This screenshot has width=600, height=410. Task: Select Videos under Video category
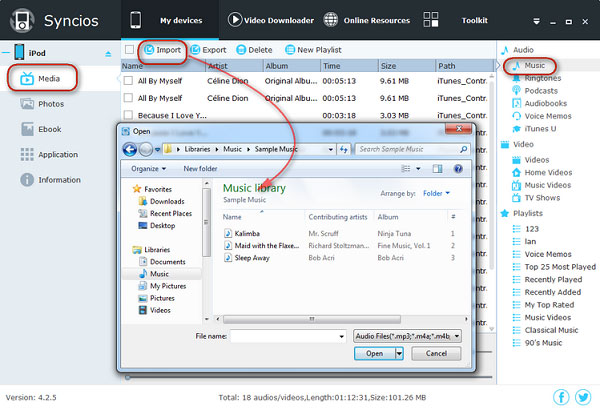click(x=530, y=160)
